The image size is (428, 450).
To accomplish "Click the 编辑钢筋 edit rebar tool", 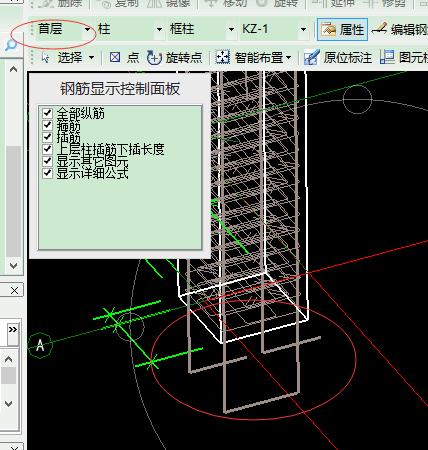I will coord(400,30).
